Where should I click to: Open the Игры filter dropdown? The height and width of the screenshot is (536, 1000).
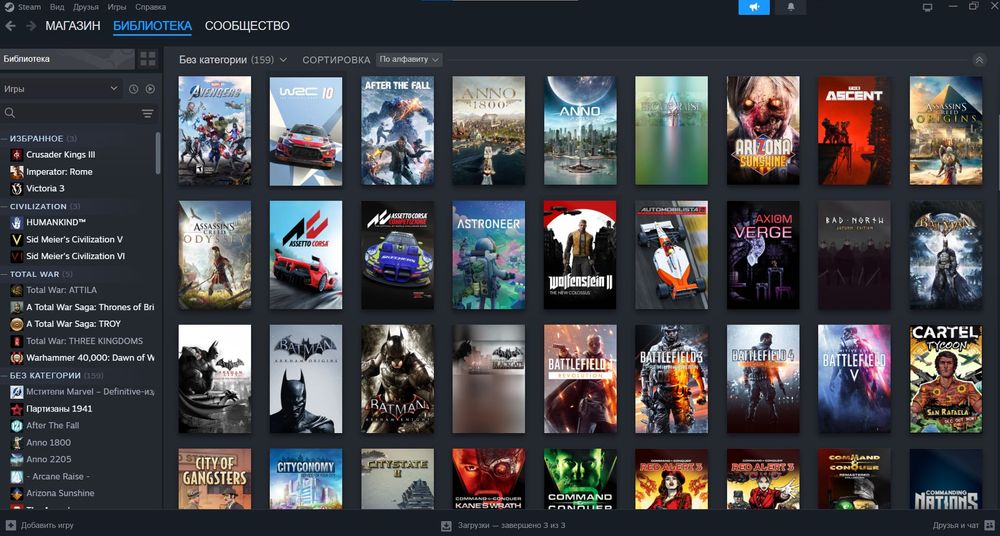(61, 89)
